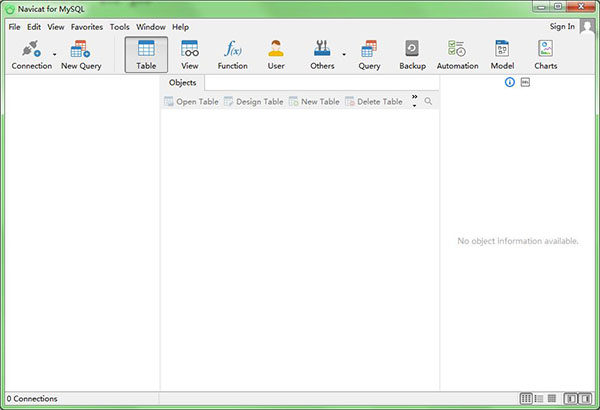This screenshot has width=600, height=410.
Task: Close the Navicat window
Action: pyautogui.click(x=581, y=7)
